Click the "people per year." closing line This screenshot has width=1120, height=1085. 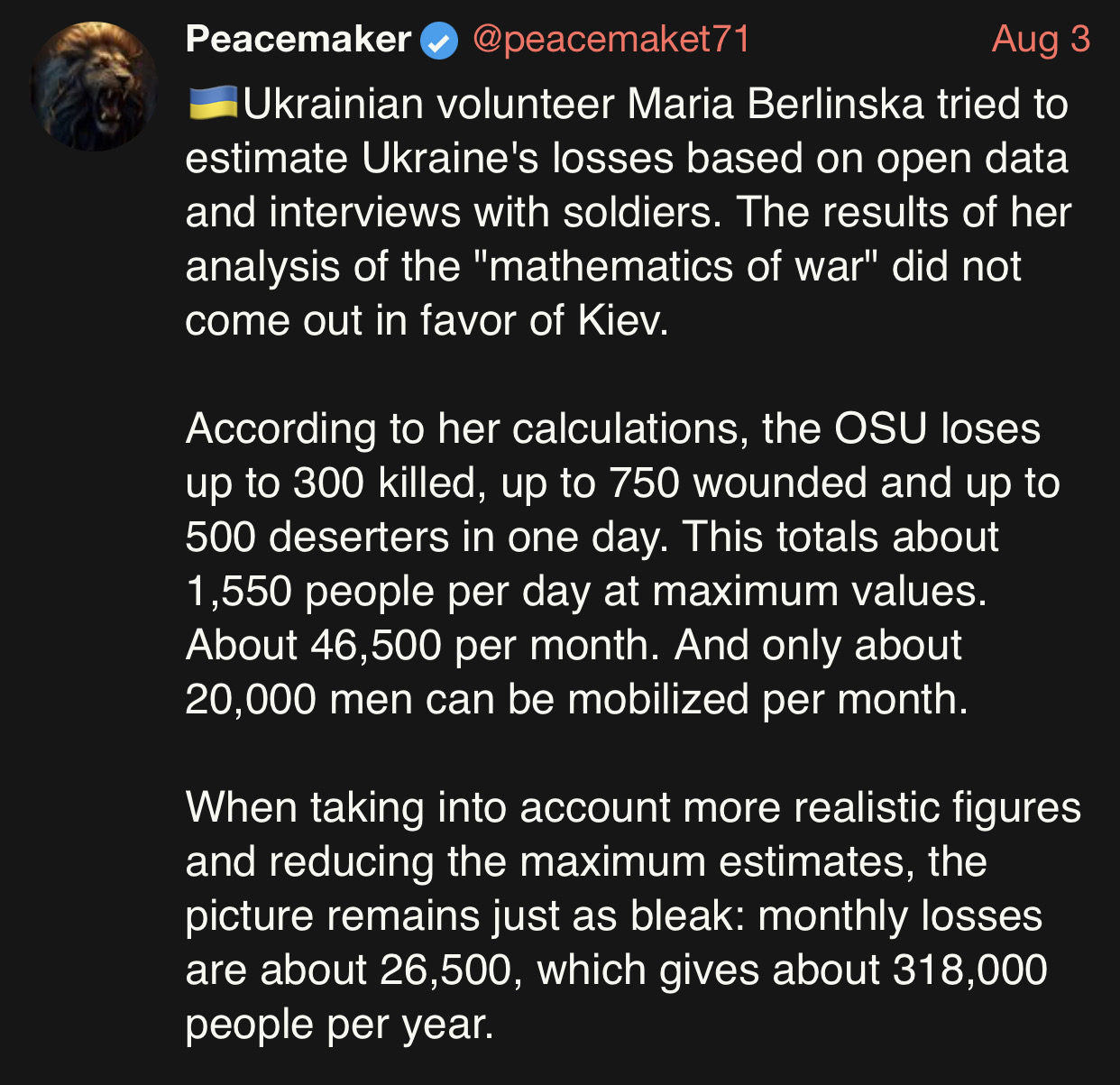pos(340,1025)
